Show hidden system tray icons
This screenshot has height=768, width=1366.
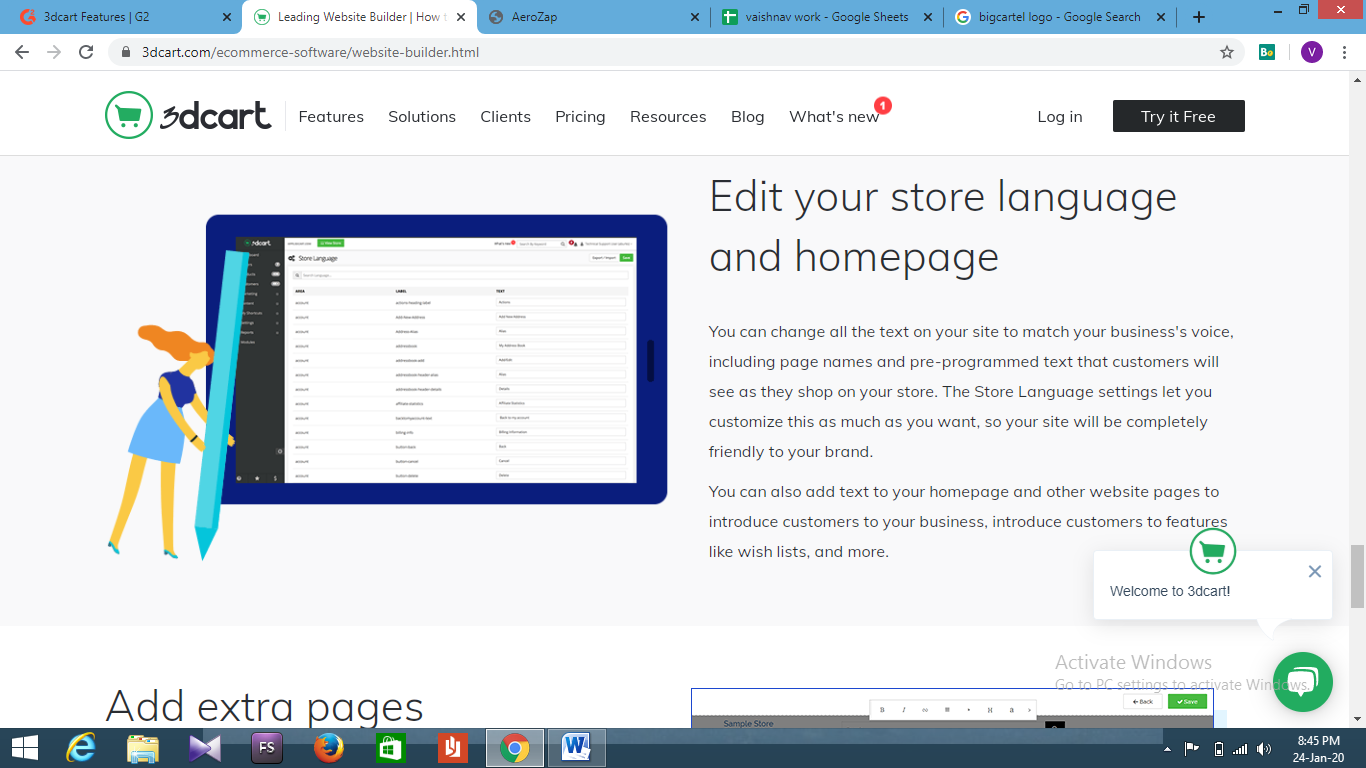[1167, 749]
